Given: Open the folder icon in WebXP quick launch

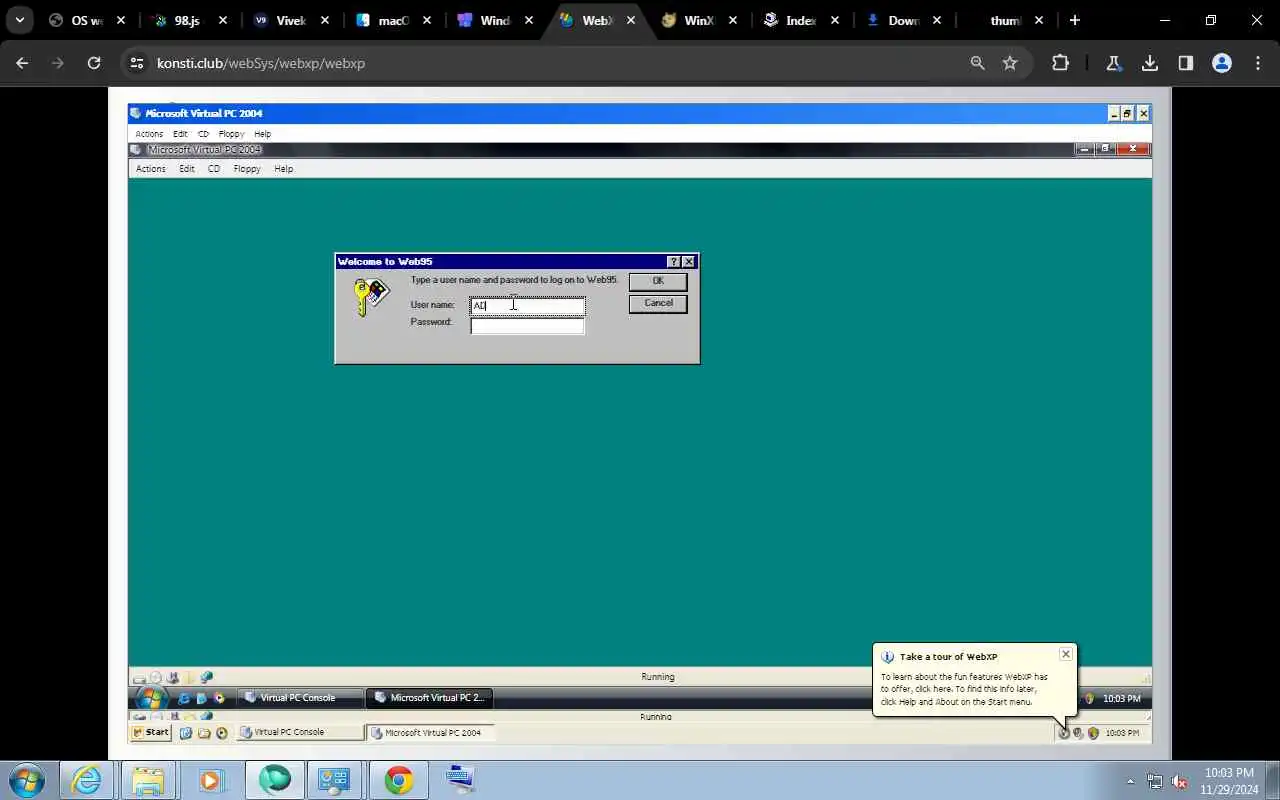Looking at the screenshot, I should click(204, 733).
